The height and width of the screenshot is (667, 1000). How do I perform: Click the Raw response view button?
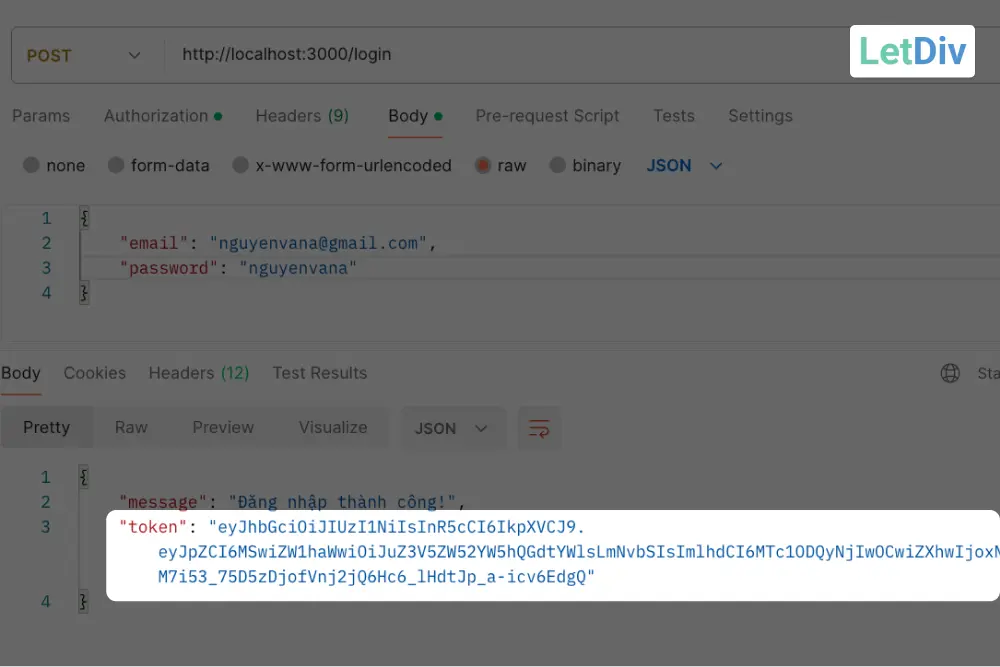tap(131, 427)
